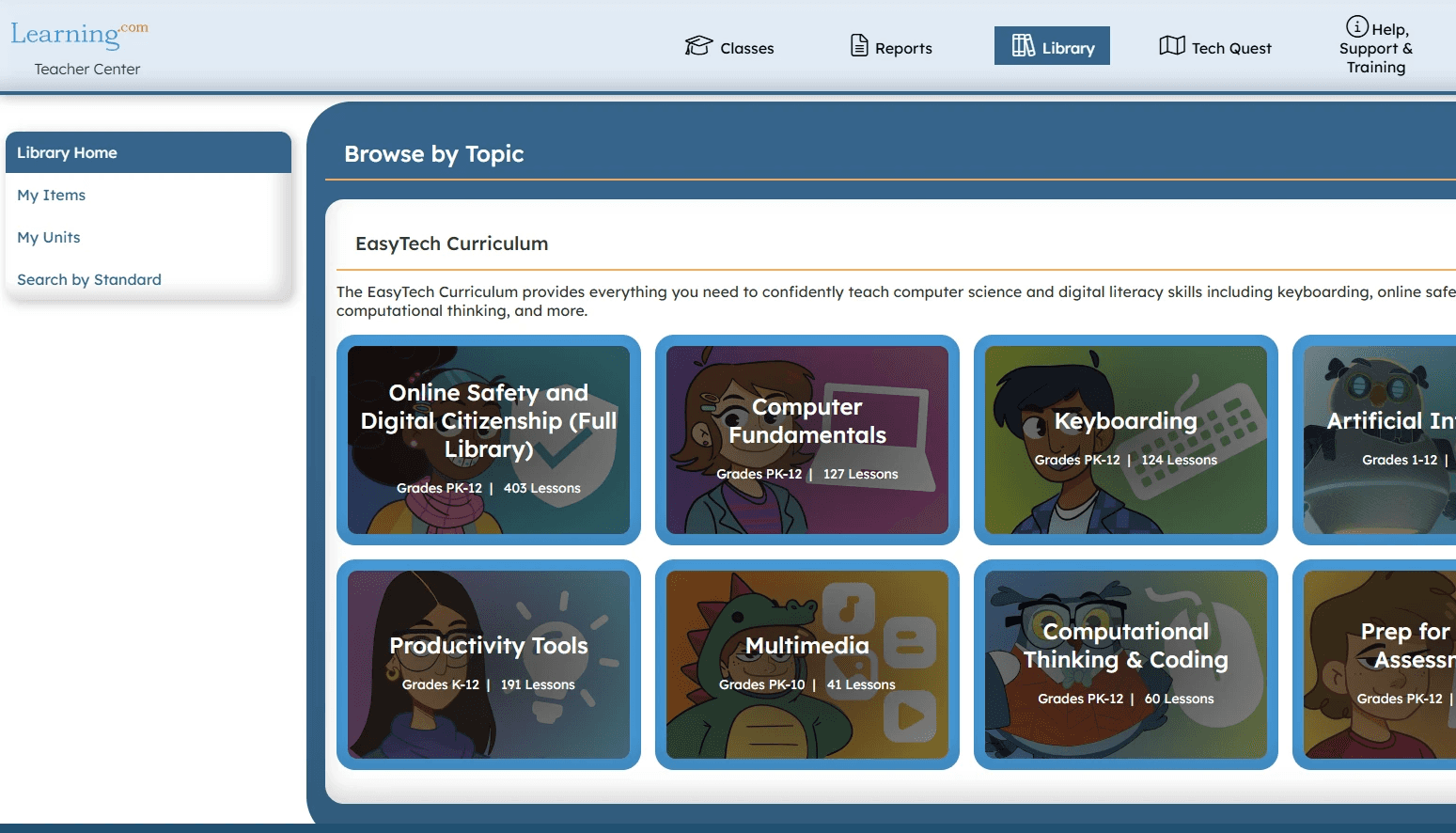Open the Keyboarding topic card
The height and width of the screenshot is (833, 1456).
(x=1126, y=440)
